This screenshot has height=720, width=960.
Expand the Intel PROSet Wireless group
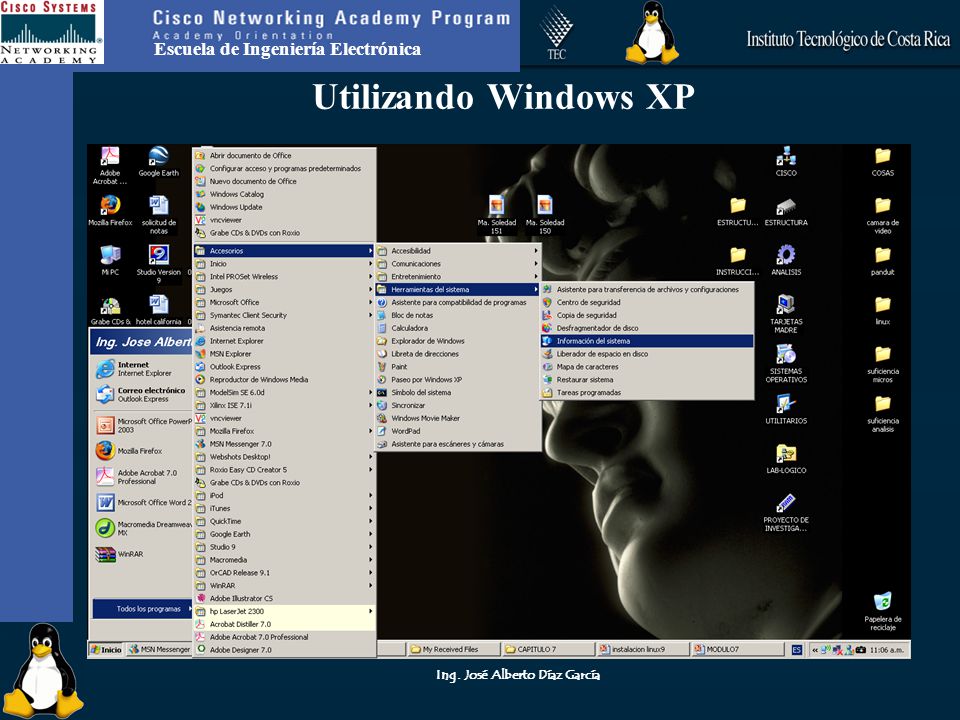coord(284,276)
